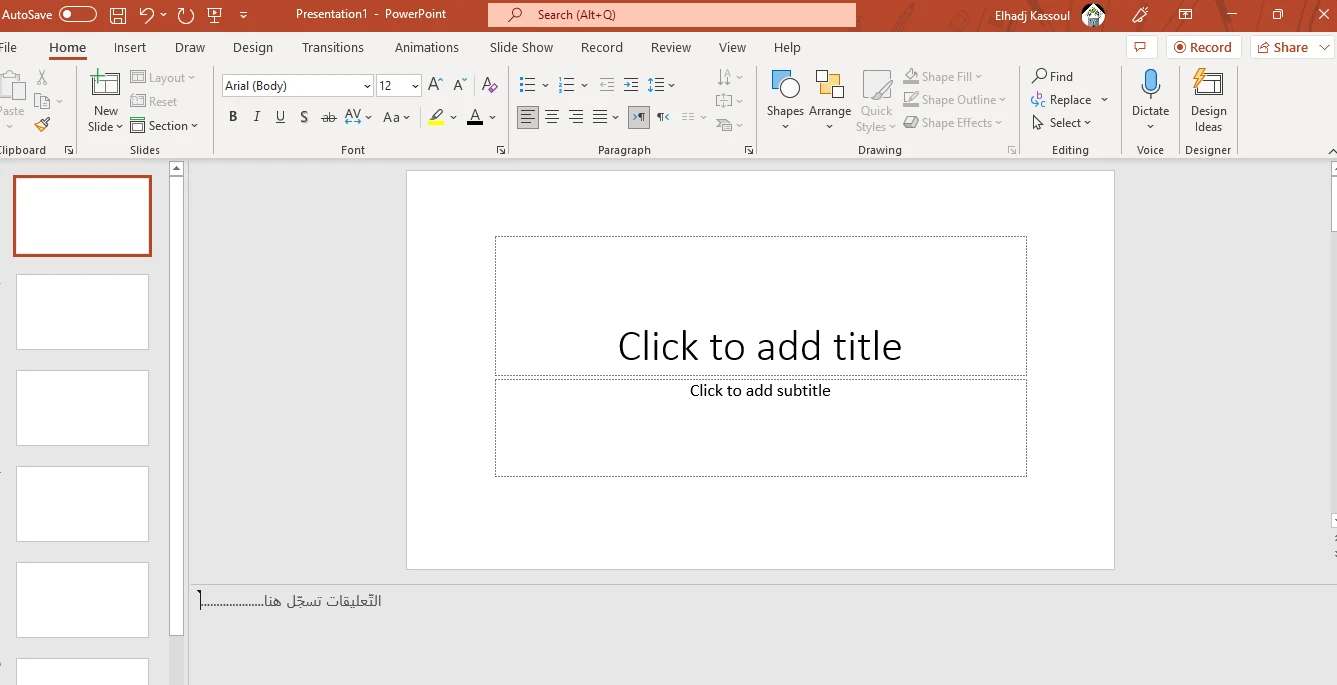1337x685 pixels.
Task: Click the Record button at top right
Action: 1204,47
